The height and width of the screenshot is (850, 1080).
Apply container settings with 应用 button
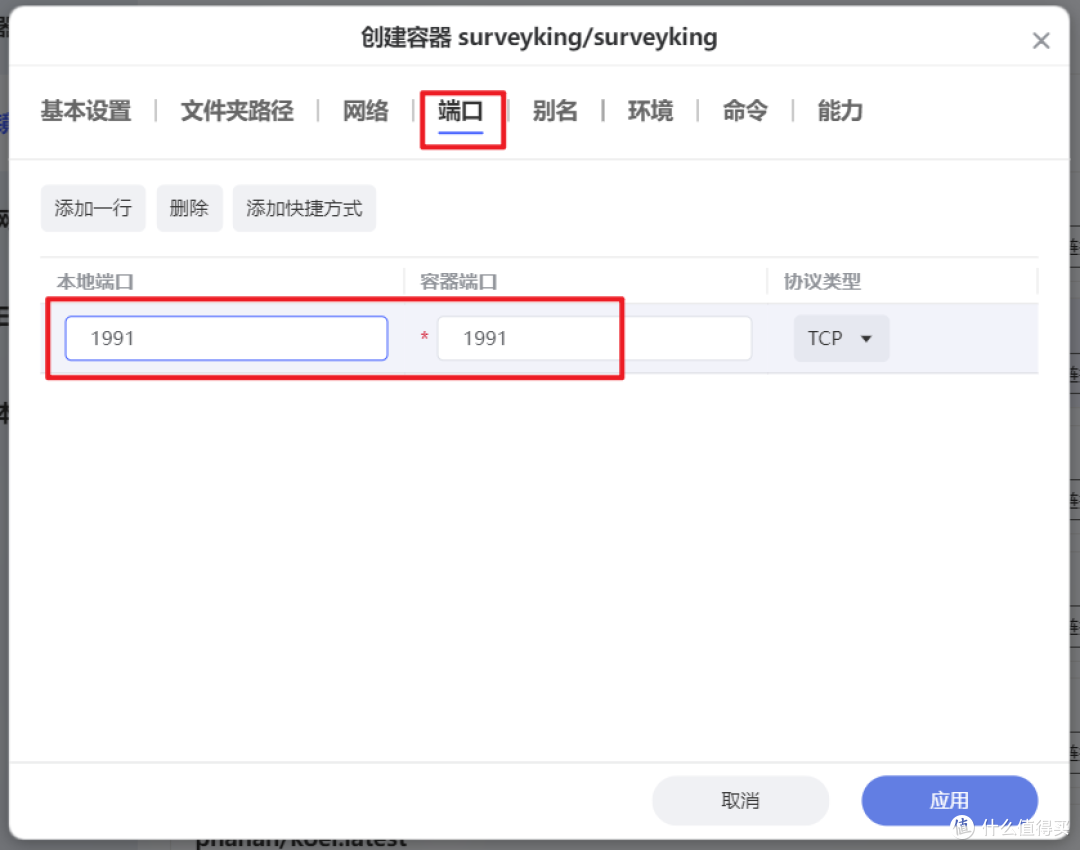pyautogui.click(x=949, y=800)
